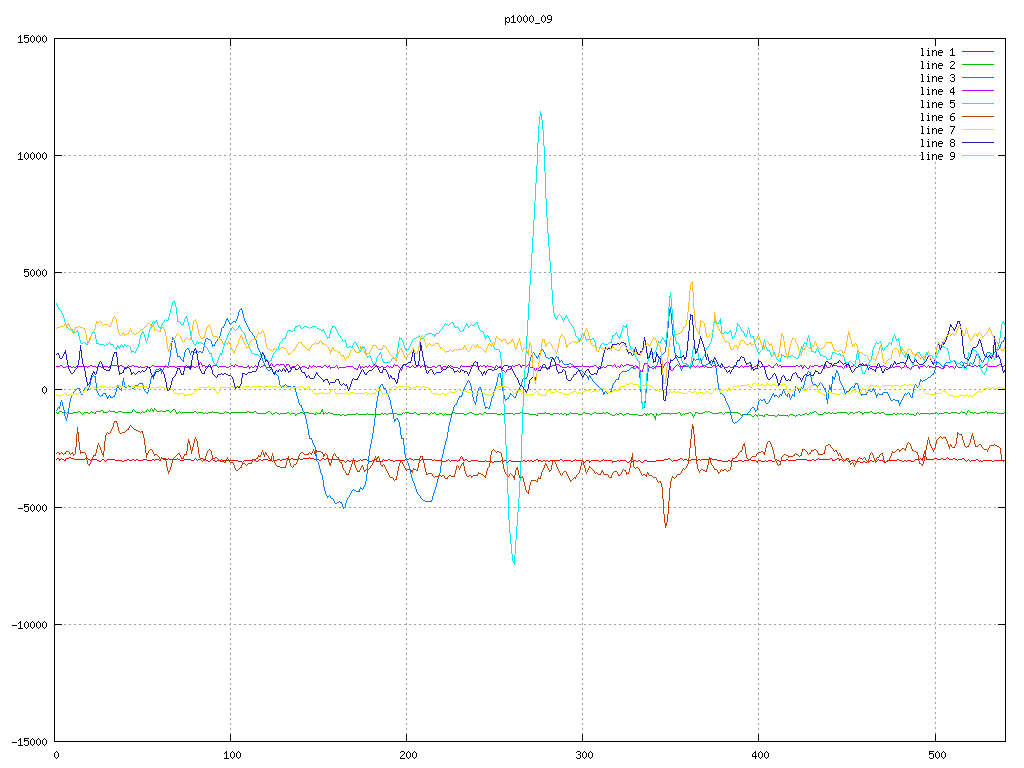Image resolution: width=1024 pixels, height=768 pixels.
Task: Click the "line 1" legend label
Action: [x=937, y=52]
